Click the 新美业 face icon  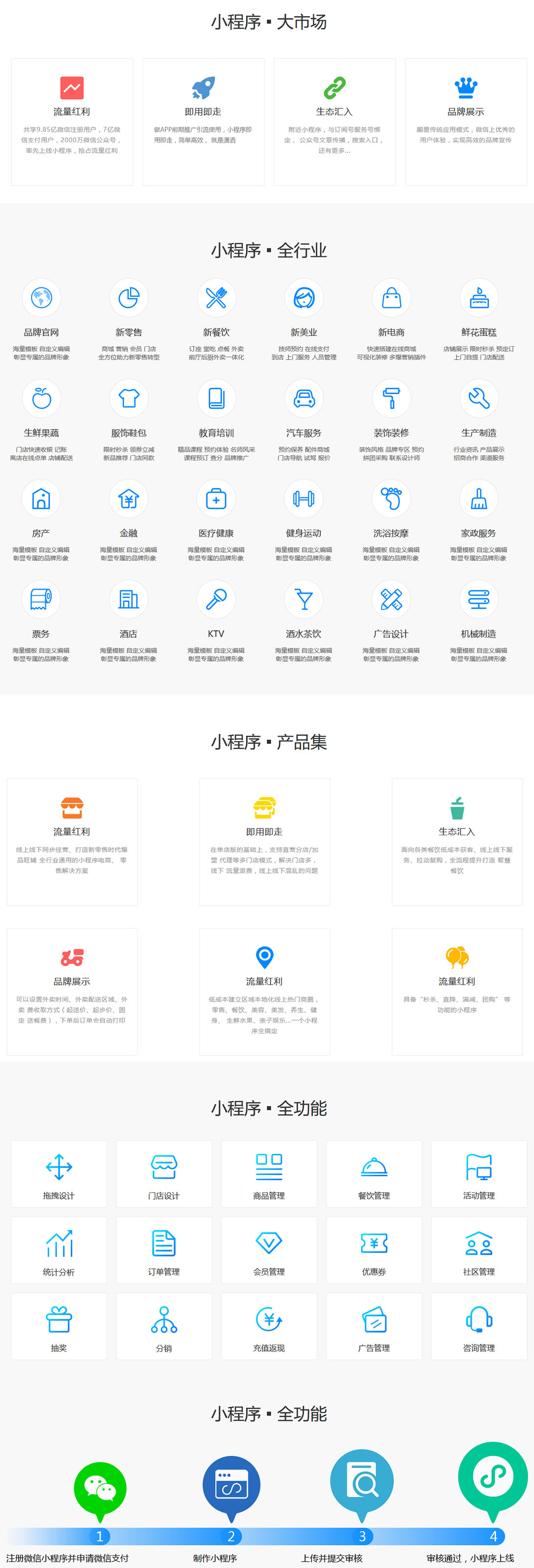coord(304,298)
